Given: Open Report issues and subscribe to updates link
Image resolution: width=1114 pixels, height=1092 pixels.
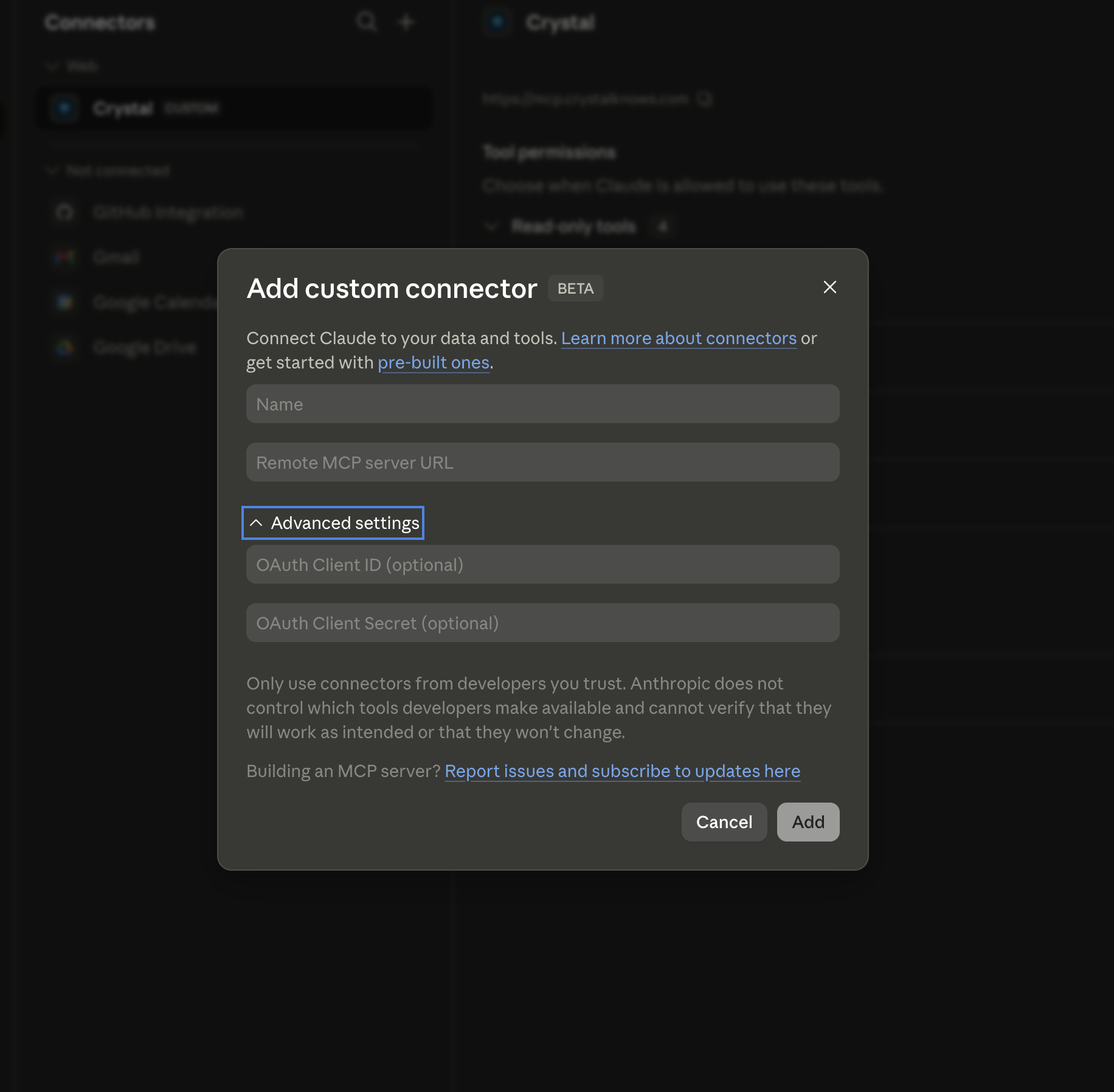Looking at the screenshot, I should coord(623,771).
